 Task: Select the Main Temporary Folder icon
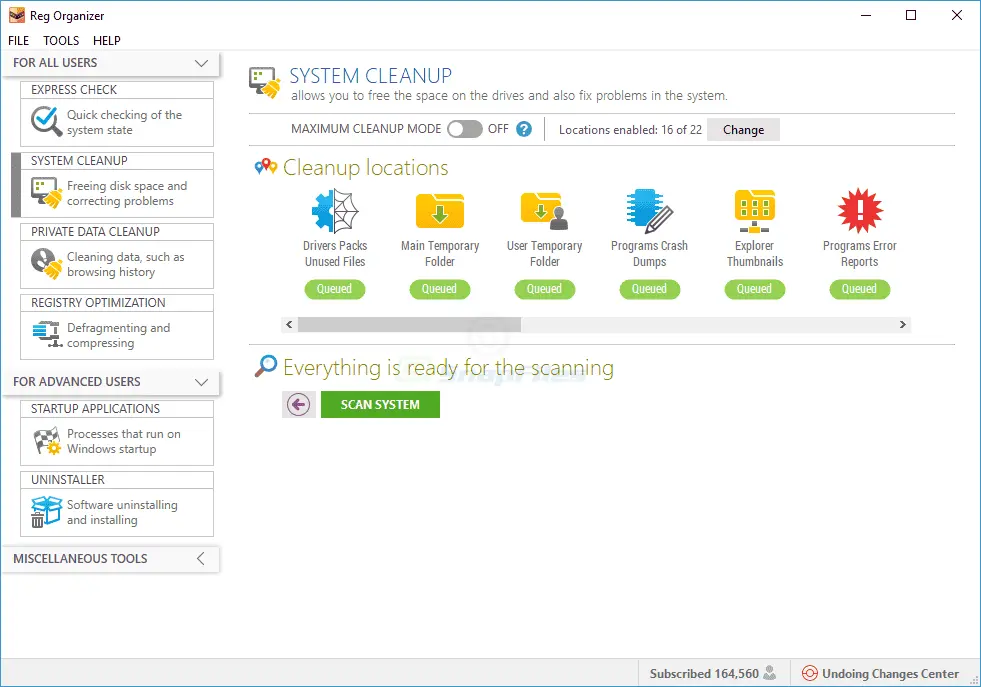pos(440,211)
